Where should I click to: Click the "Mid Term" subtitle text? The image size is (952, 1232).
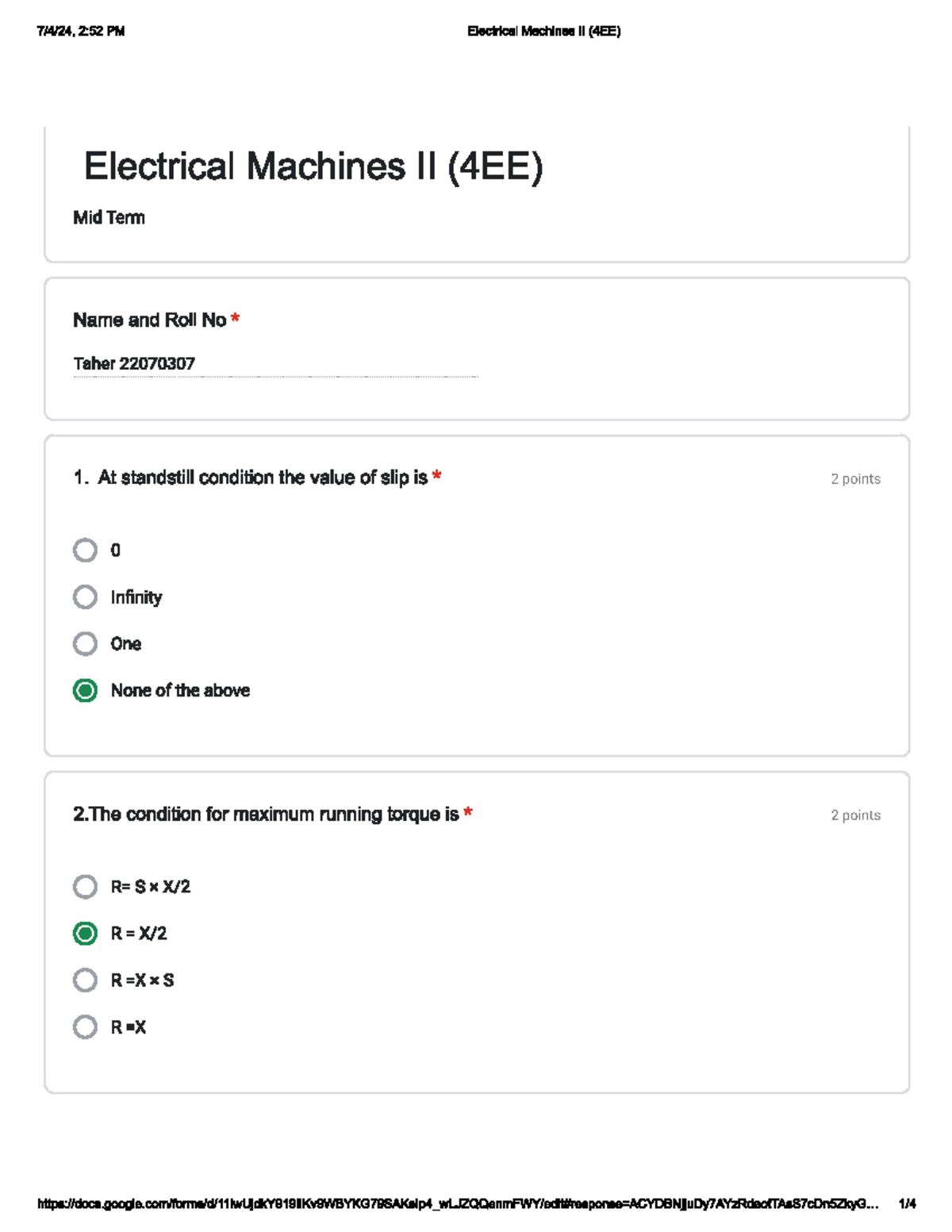click(x=108, y=217)
